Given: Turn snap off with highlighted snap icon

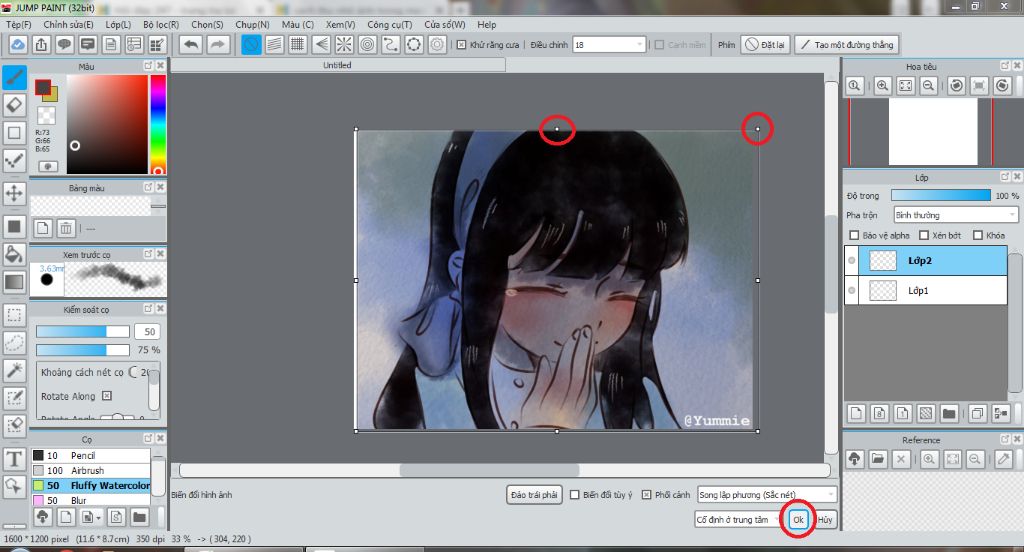Looking at the screenshot, I should (251, 44).
